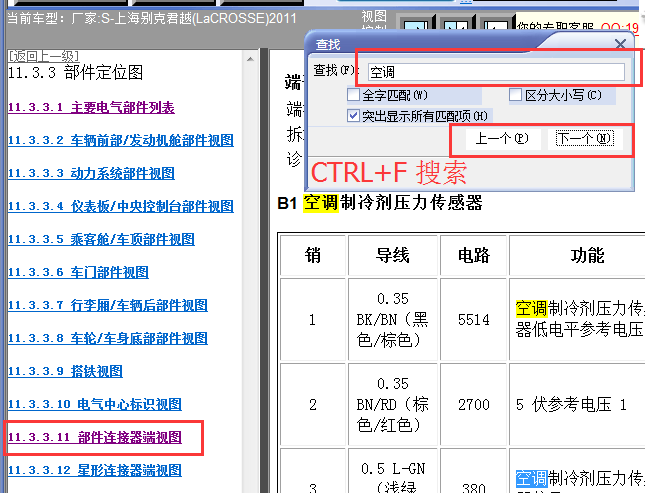Click the 视图 control label
This screenshot has height=493, width=645.
click(x=374, y=16)
